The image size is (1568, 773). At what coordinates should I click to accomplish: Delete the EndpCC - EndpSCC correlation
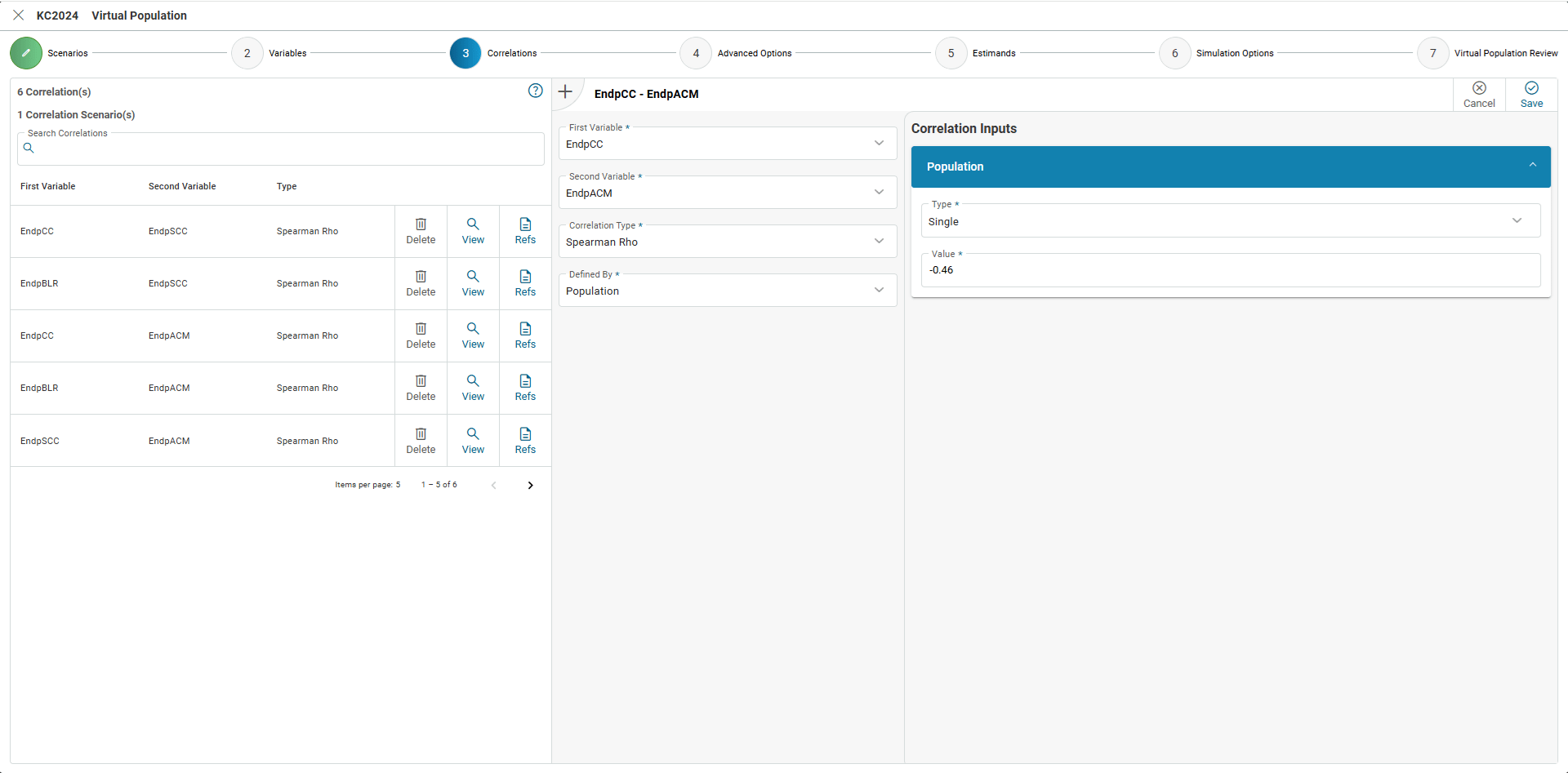pos(421,232)
